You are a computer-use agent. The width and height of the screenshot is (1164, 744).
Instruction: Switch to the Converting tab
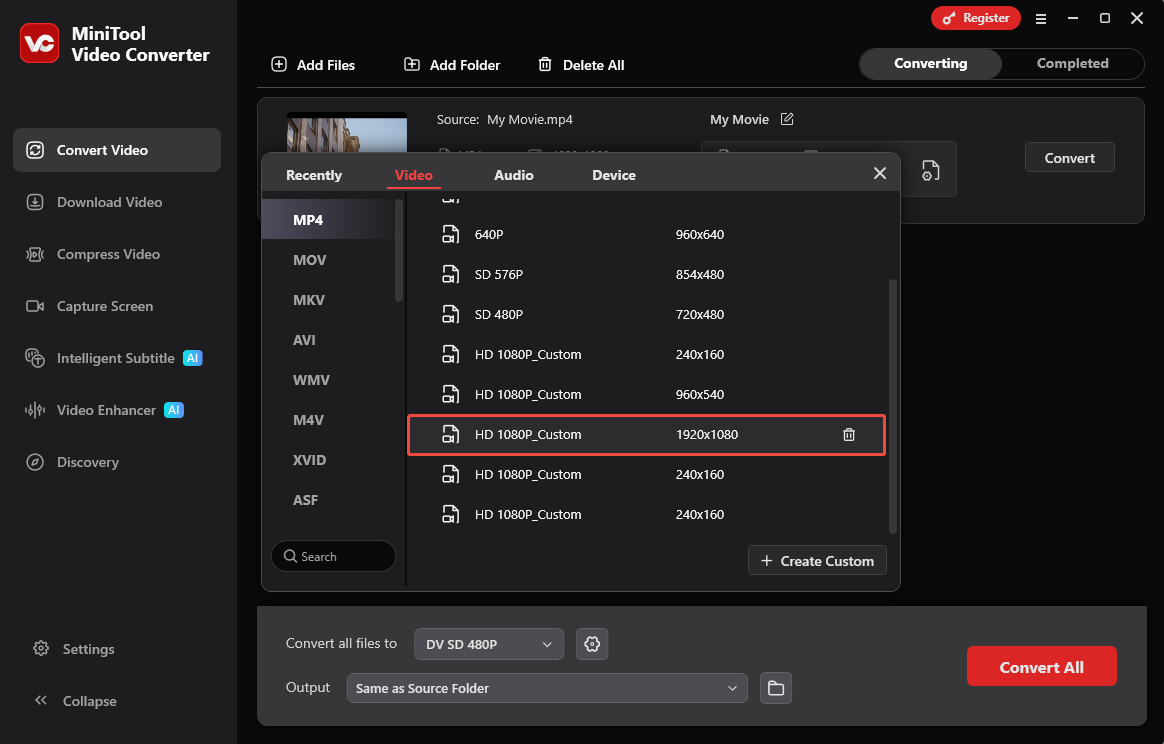[930, 64]
